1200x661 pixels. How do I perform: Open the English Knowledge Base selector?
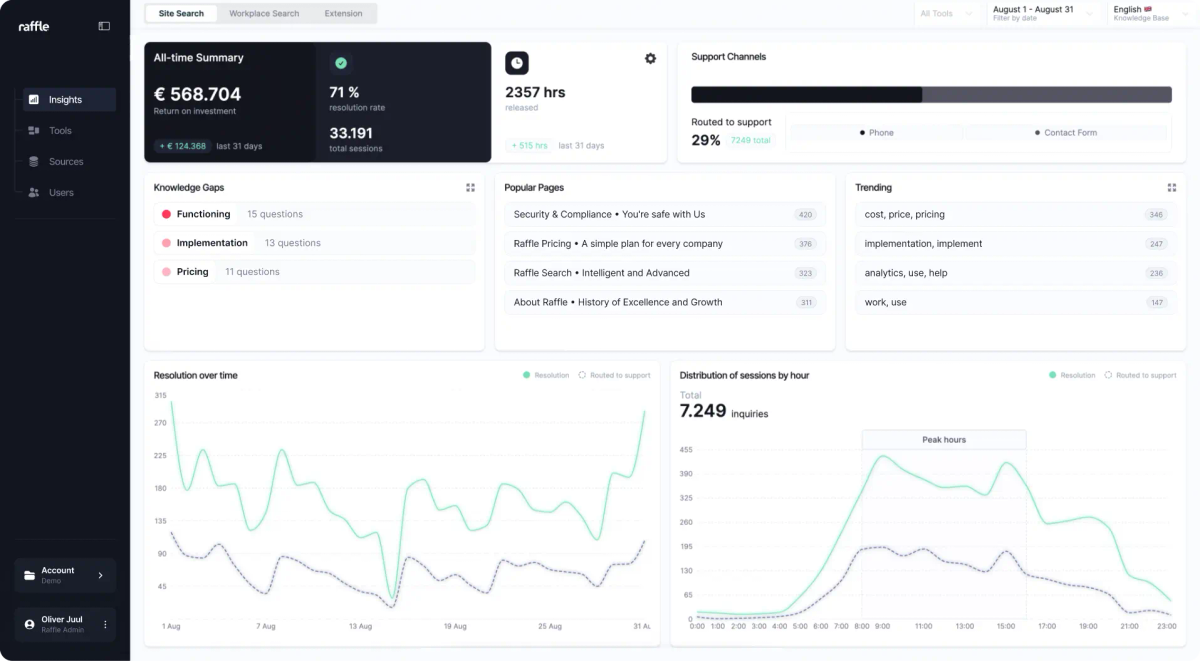click(1150, 14)
